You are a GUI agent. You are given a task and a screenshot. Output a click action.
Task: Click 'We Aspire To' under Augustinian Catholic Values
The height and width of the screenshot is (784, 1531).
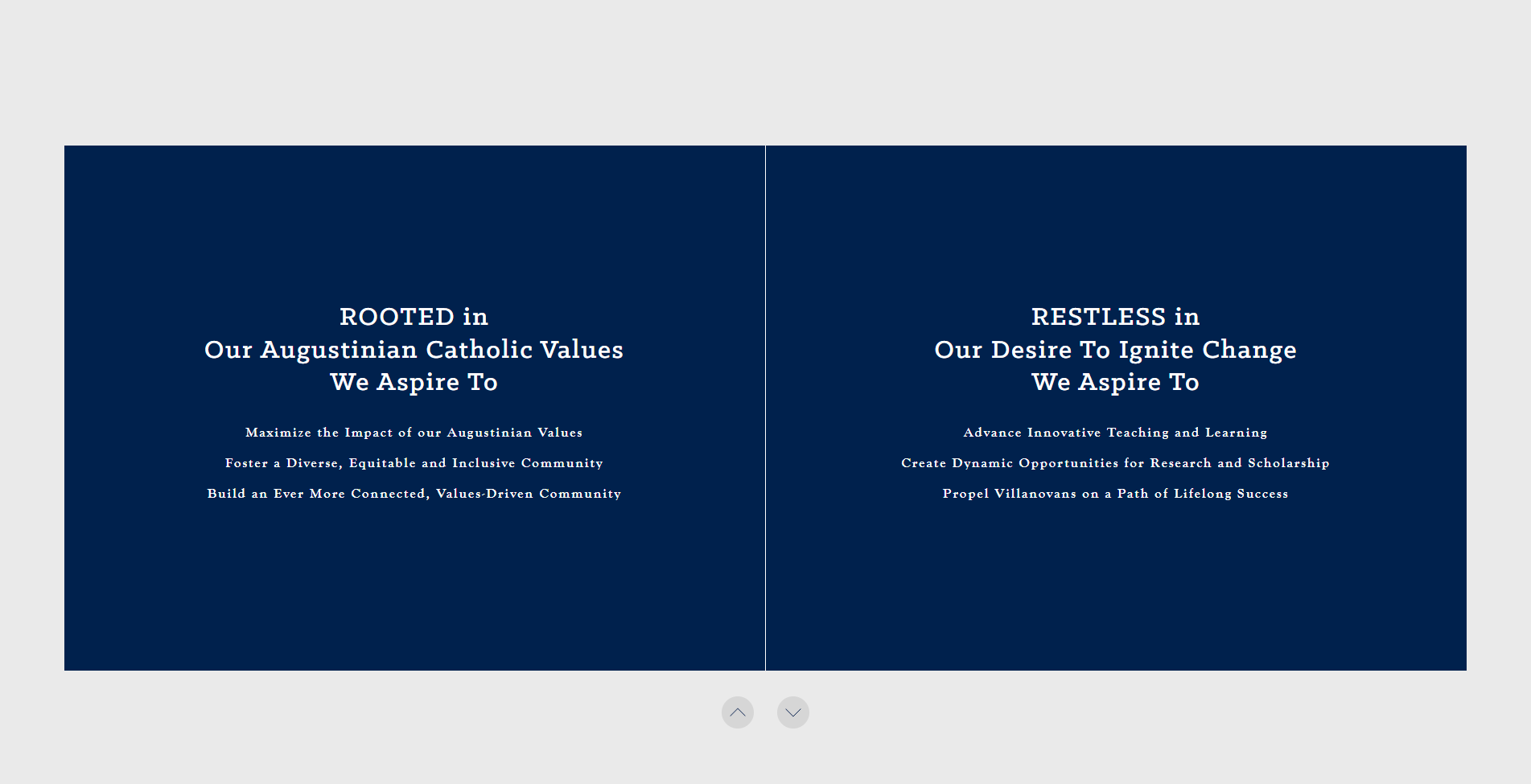click(x=414, y=382)
